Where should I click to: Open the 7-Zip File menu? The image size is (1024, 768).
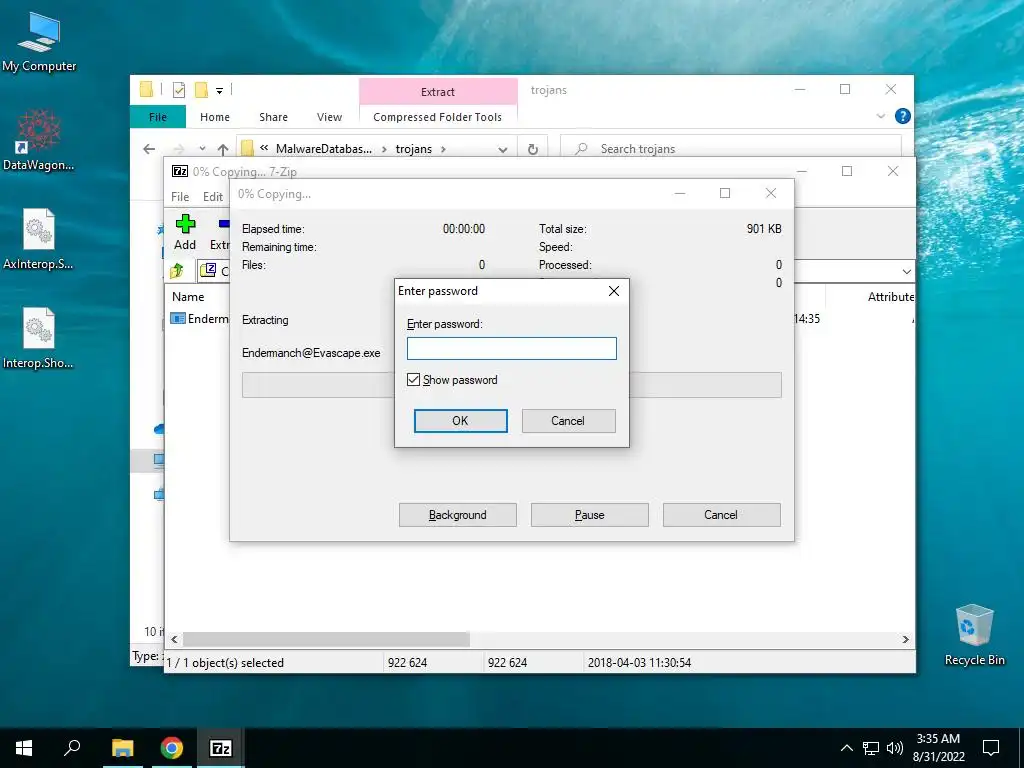(180, 197)
